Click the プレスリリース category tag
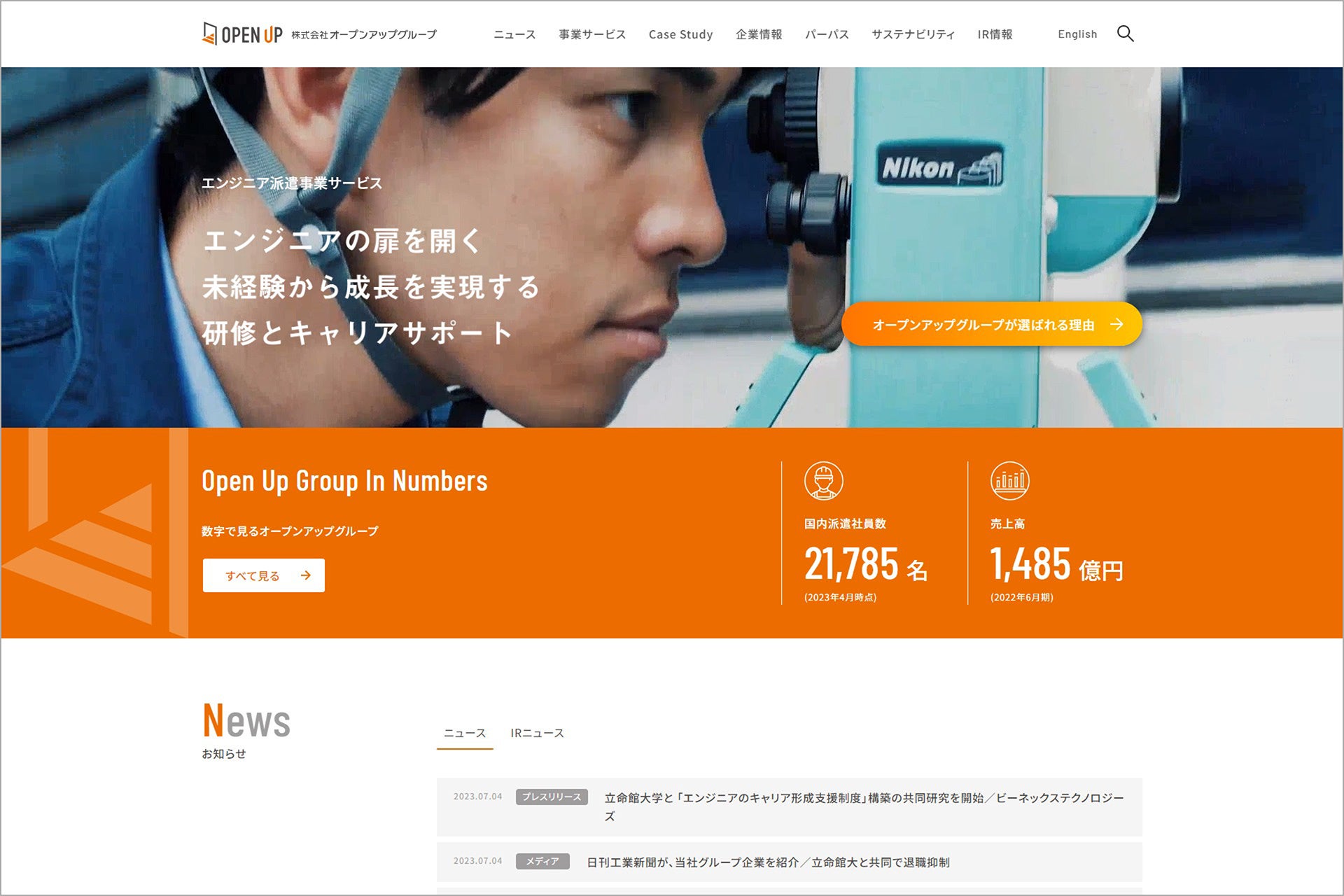The image size is (1344, 896). 552,797
